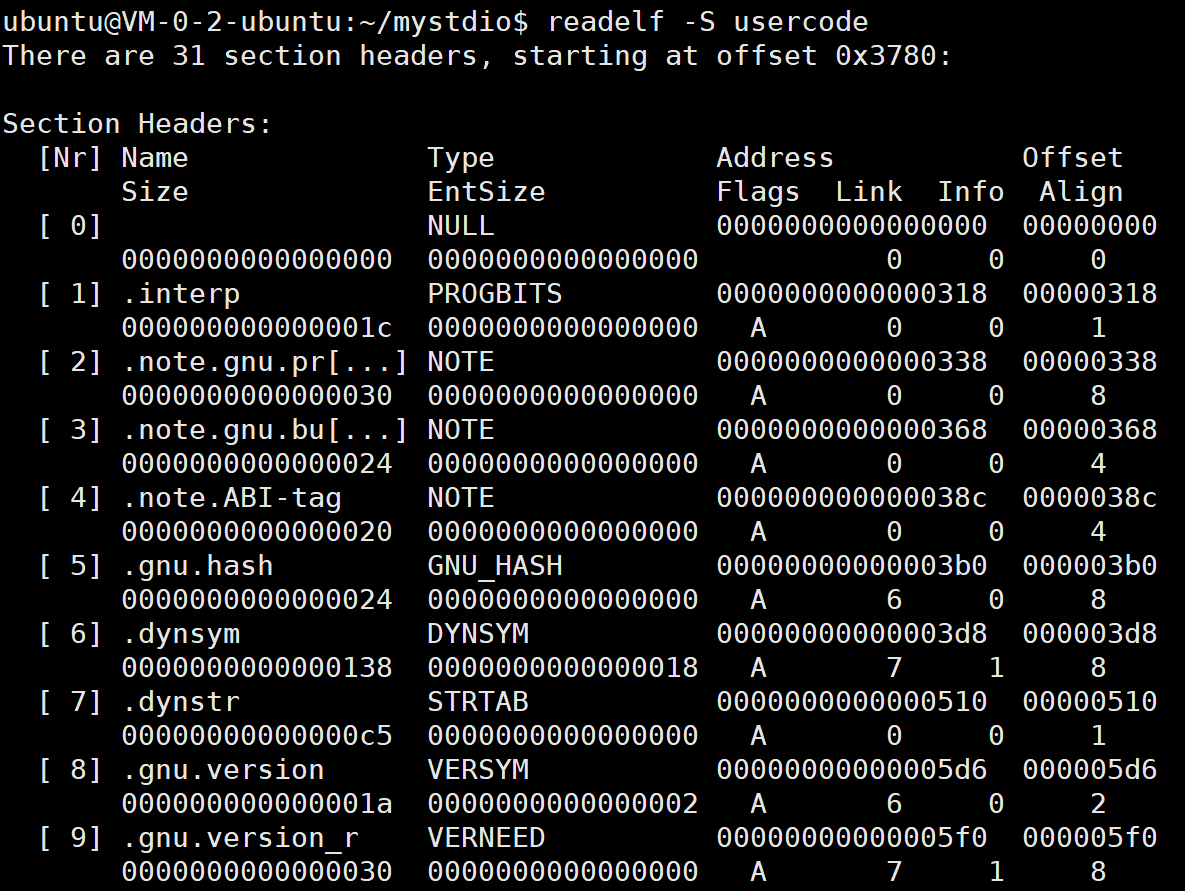Image resolution: width=1185 pixels, height=891 pixels.
Task: Click the 'Address' column header
Action: 775,157
